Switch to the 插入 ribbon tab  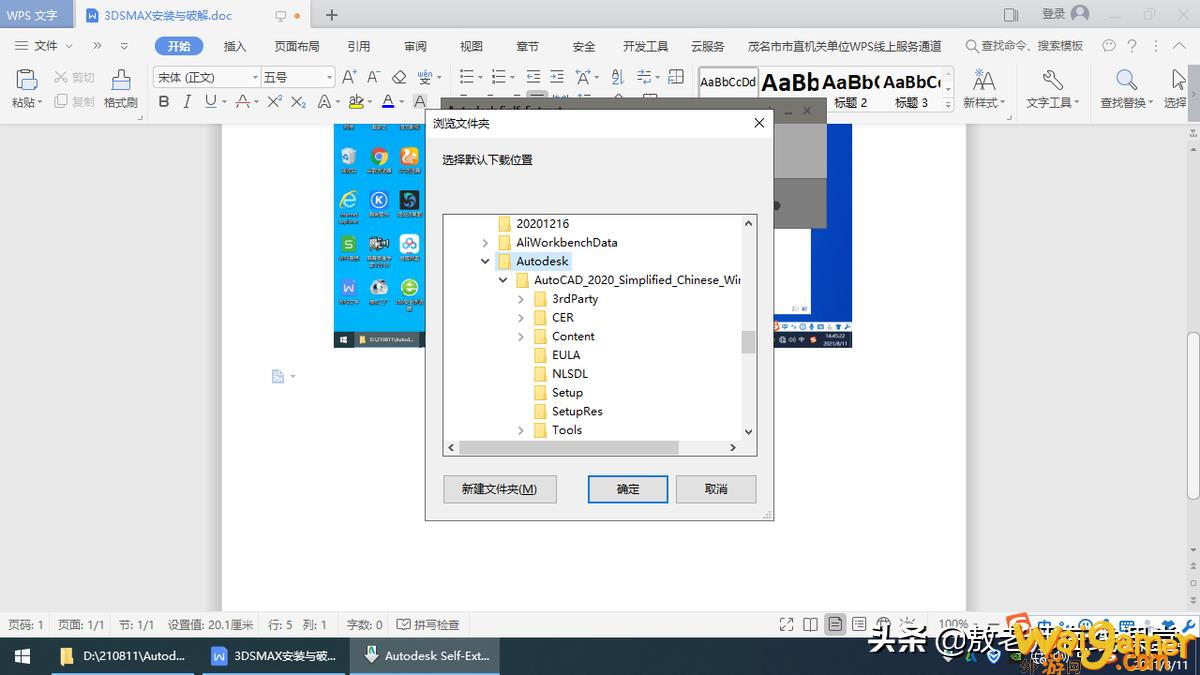tap(235, 46)
